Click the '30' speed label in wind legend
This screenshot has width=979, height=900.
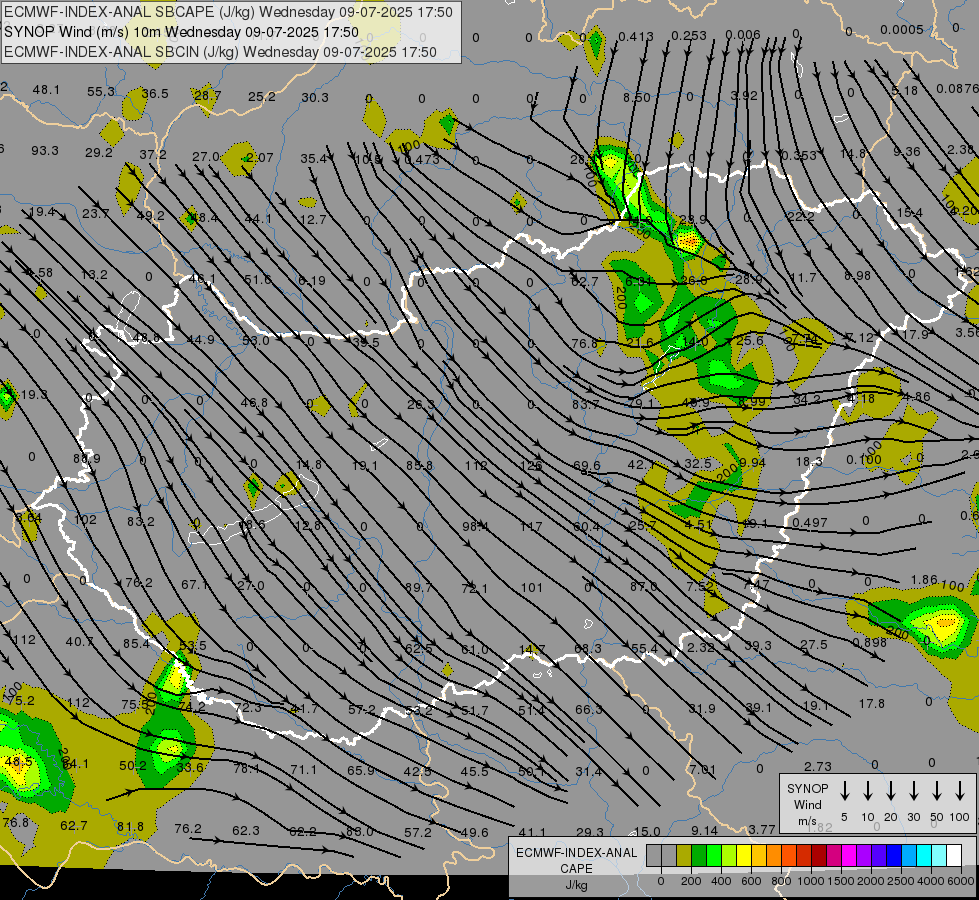pos(913,817)
